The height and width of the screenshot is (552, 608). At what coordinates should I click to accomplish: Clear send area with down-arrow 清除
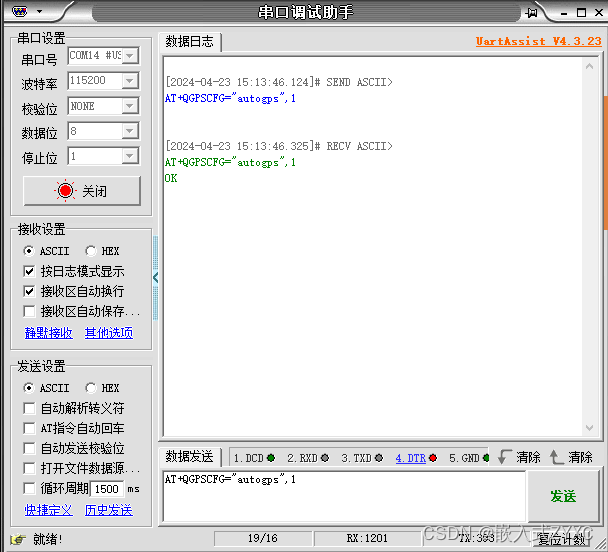(x=519, y=457)
